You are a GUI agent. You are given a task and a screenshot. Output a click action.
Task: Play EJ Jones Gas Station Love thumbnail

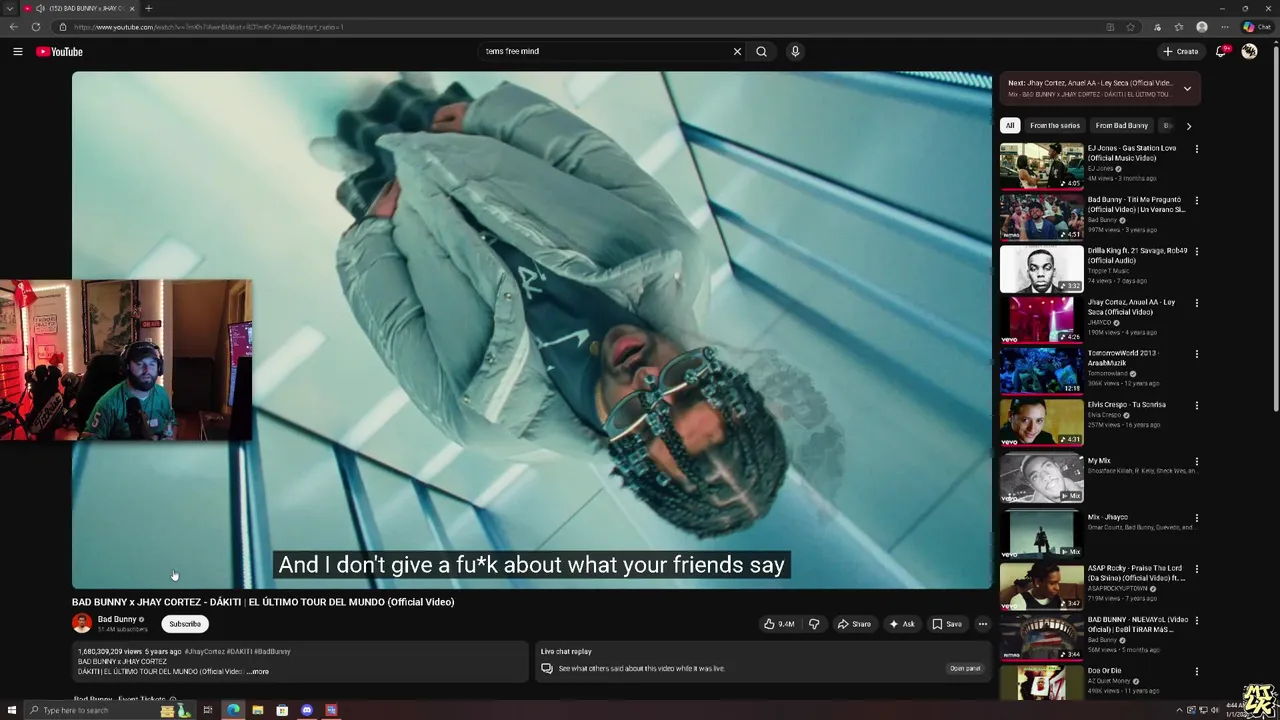(x=1041, y=165)
